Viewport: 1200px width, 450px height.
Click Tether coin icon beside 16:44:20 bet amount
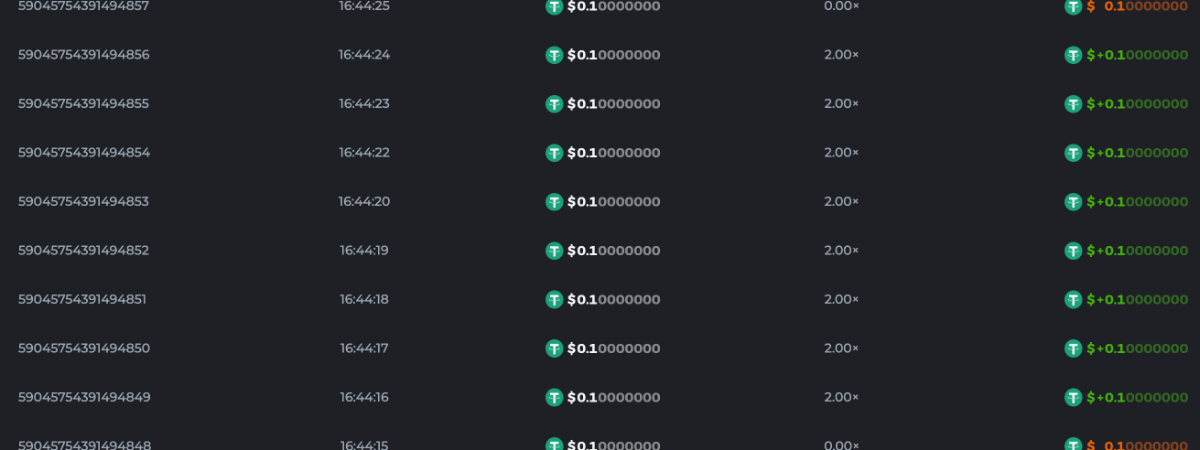554,202
